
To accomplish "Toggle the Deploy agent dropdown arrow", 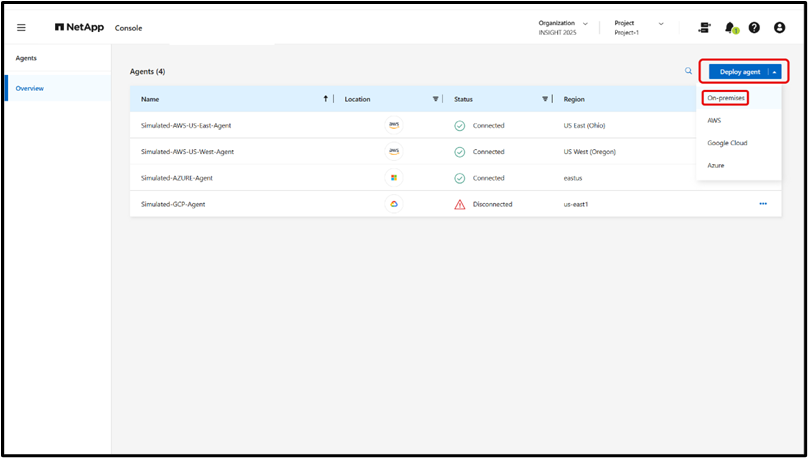I will 775,72.
